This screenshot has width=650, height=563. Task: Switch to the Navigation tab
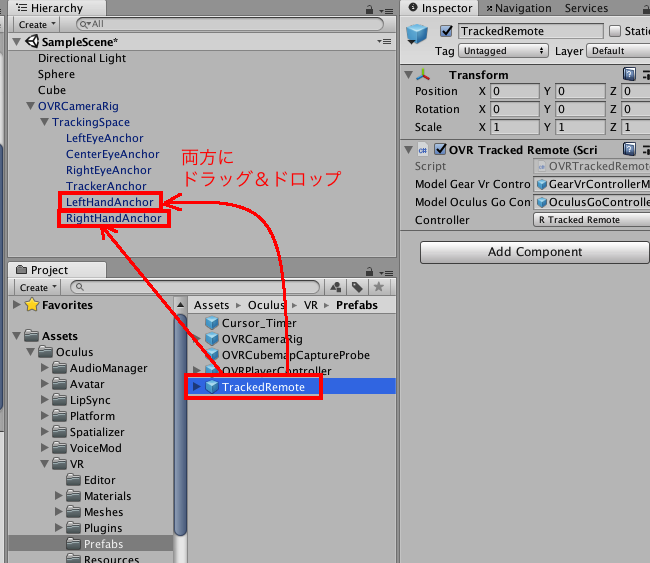[519, 8]
